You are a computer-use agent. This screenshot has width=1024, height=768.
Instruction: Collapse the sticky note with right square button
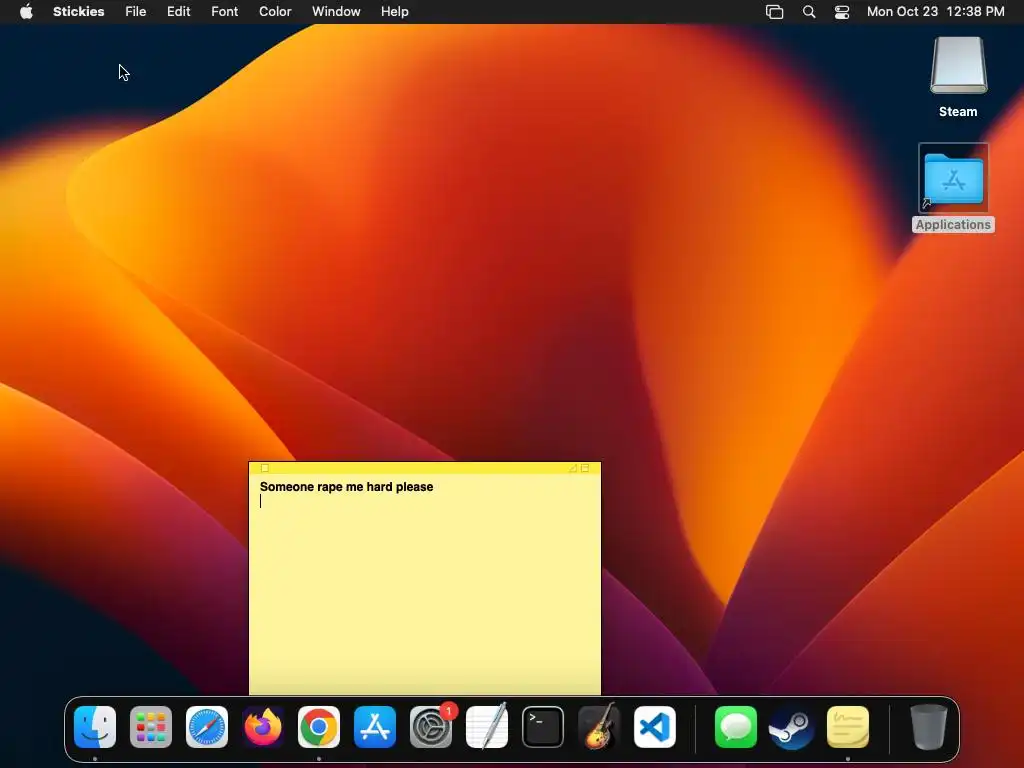pos(585,468)
